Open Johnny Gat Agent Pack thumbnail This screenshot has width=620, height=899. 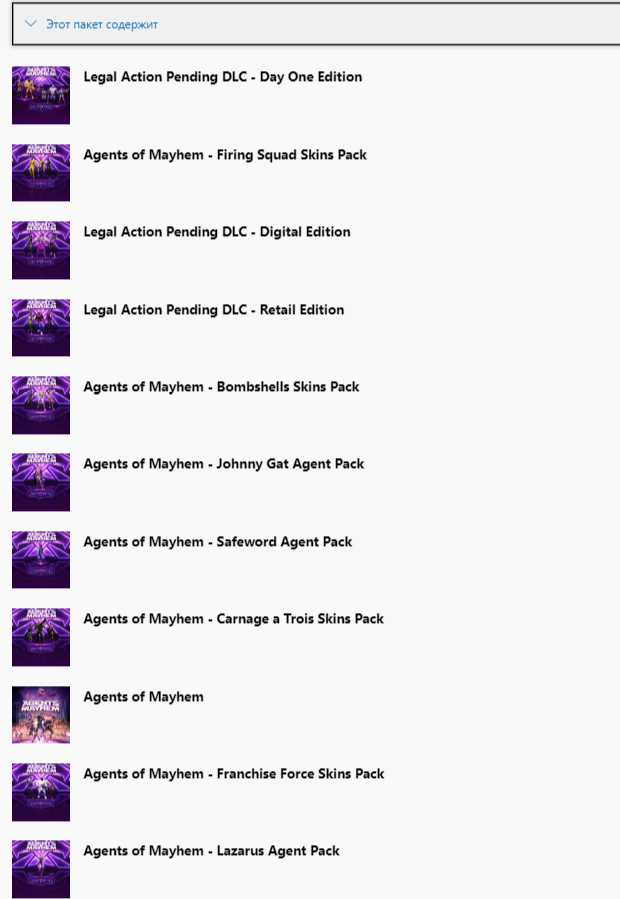pos(41,482)
